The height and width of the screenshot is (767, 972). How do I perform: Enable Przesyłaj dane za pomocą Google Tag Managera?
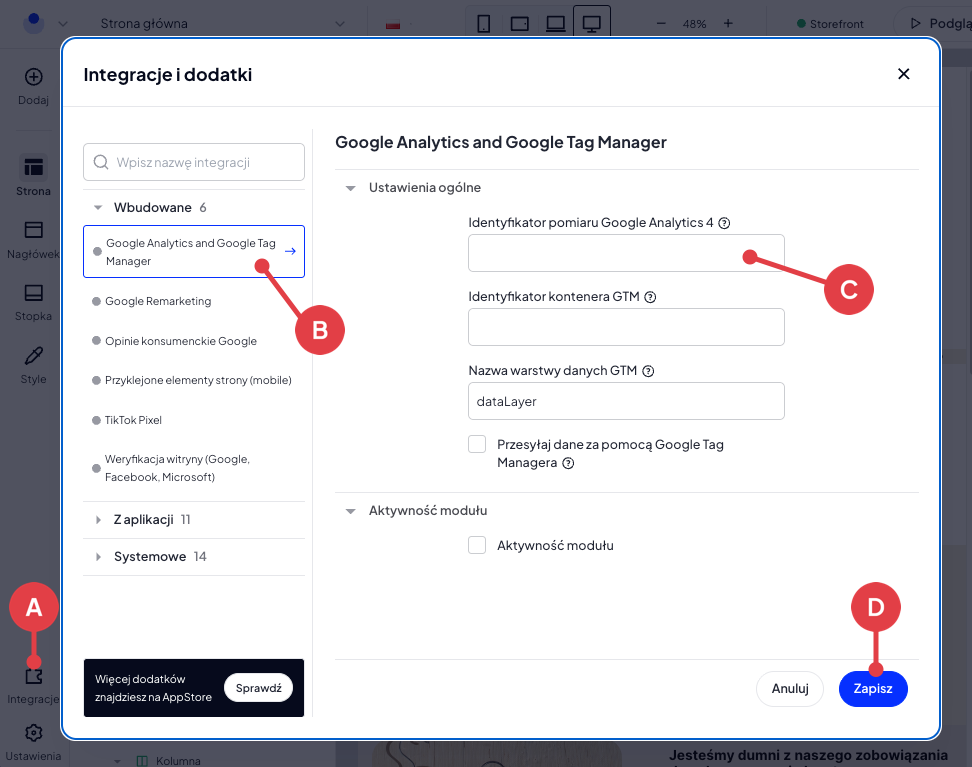pos(477,444)
